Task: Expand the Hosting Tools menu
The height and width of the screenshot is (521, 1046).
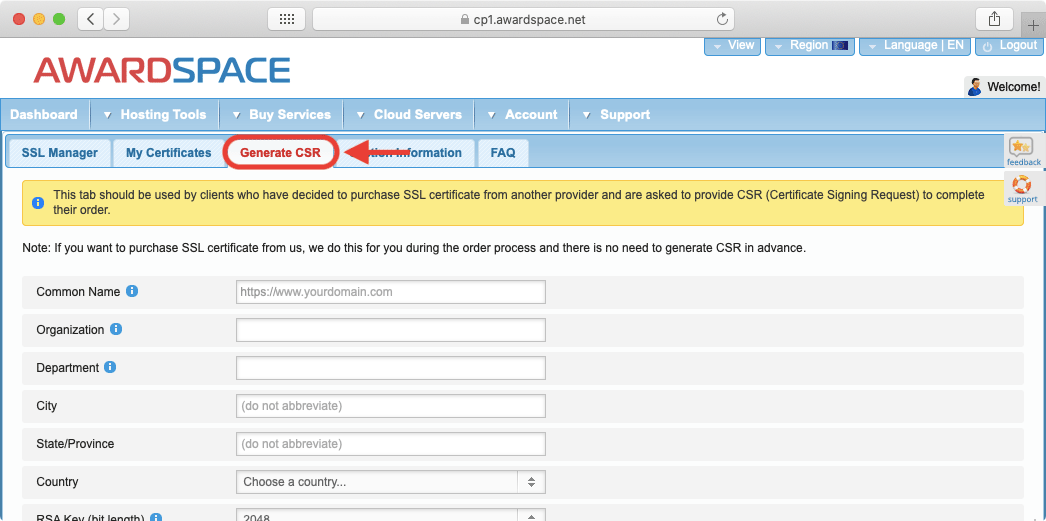Action: pos(155,115)
